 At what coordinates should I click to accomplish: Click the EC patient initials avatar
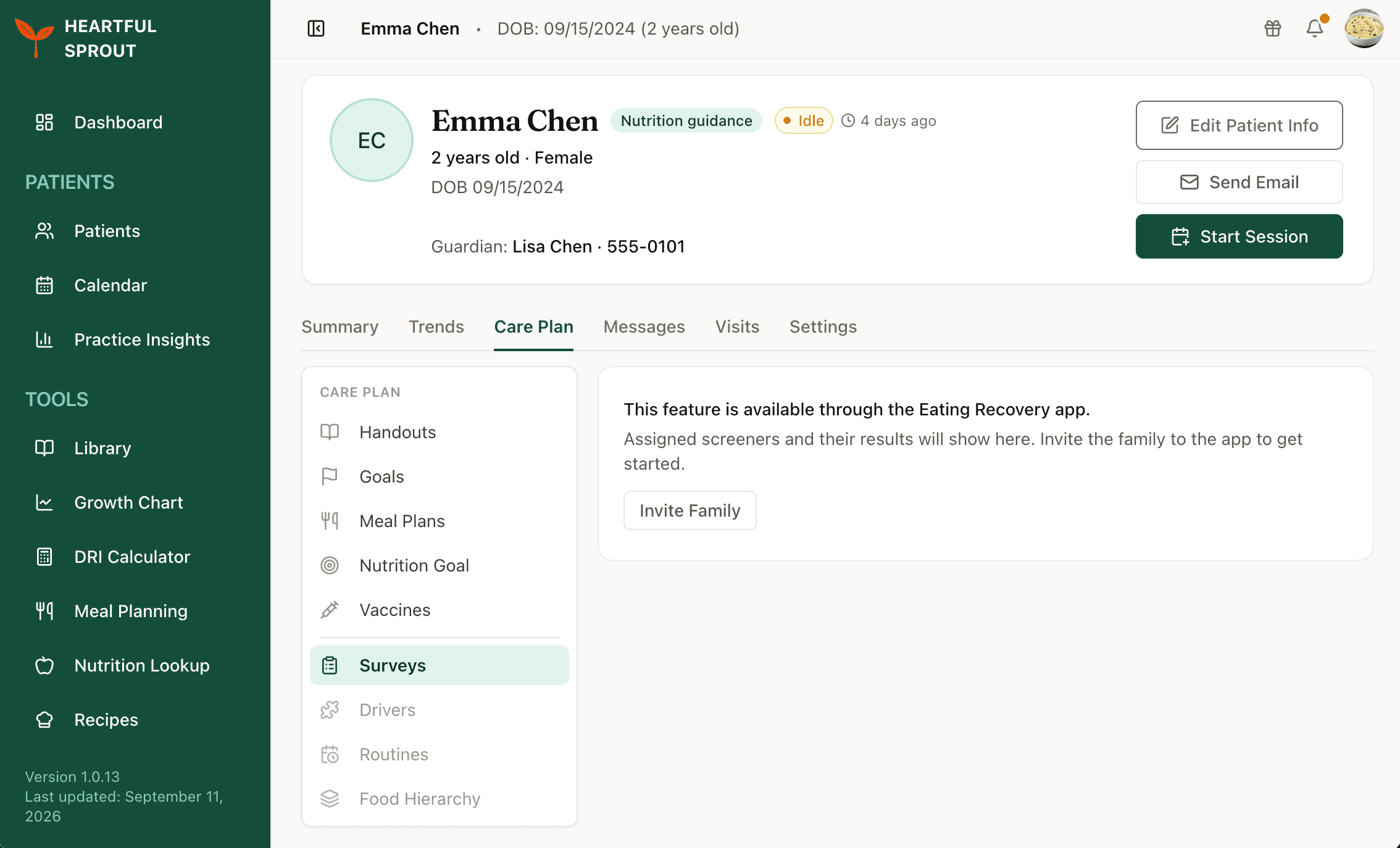pyautogui.click(x=372, y=140)
